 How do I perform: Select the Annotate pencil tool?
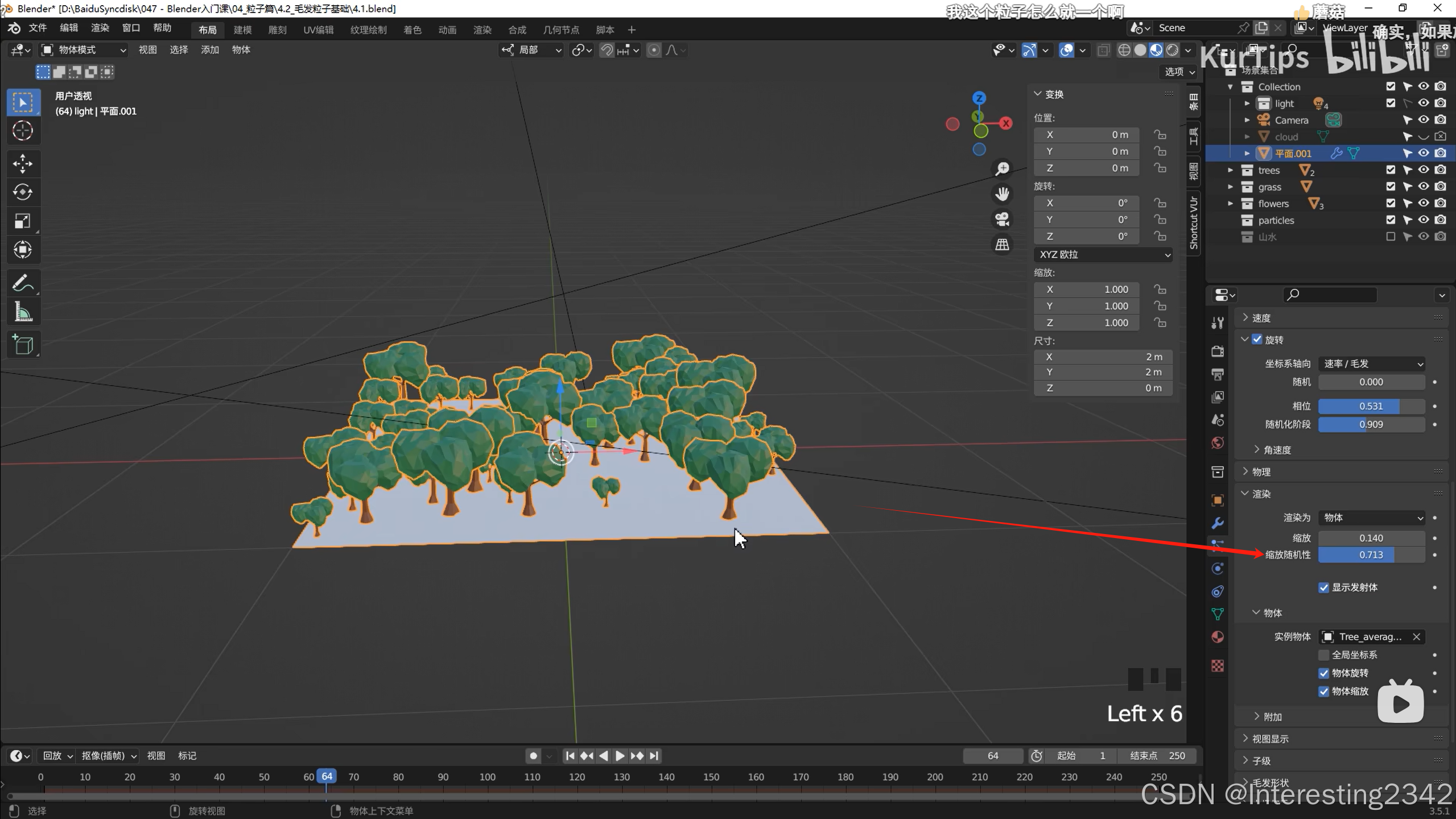[x=23, y=283]
